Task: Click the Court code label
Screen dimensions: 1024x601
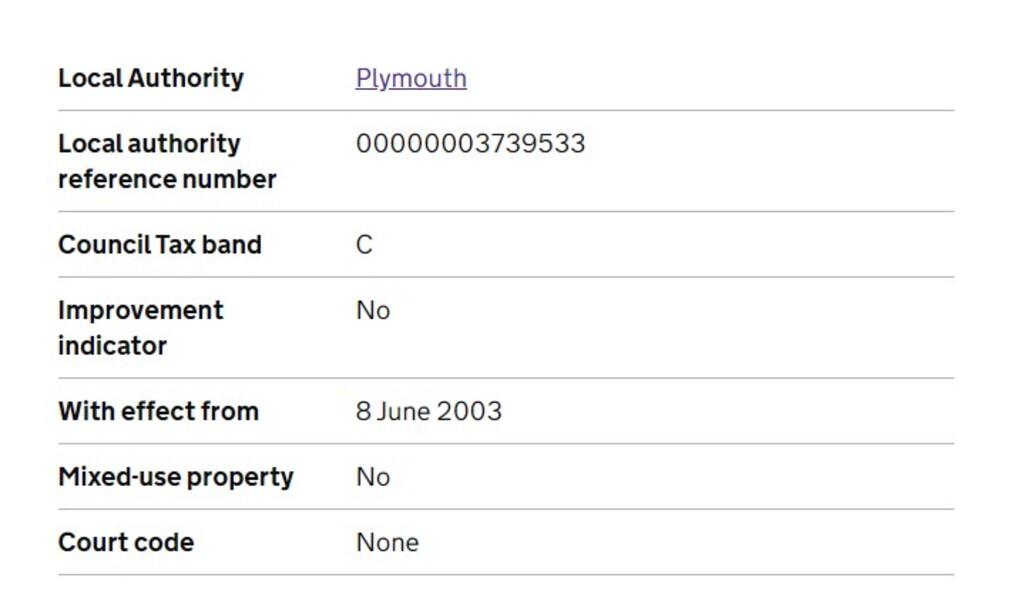Action: [x=126, y=542]
